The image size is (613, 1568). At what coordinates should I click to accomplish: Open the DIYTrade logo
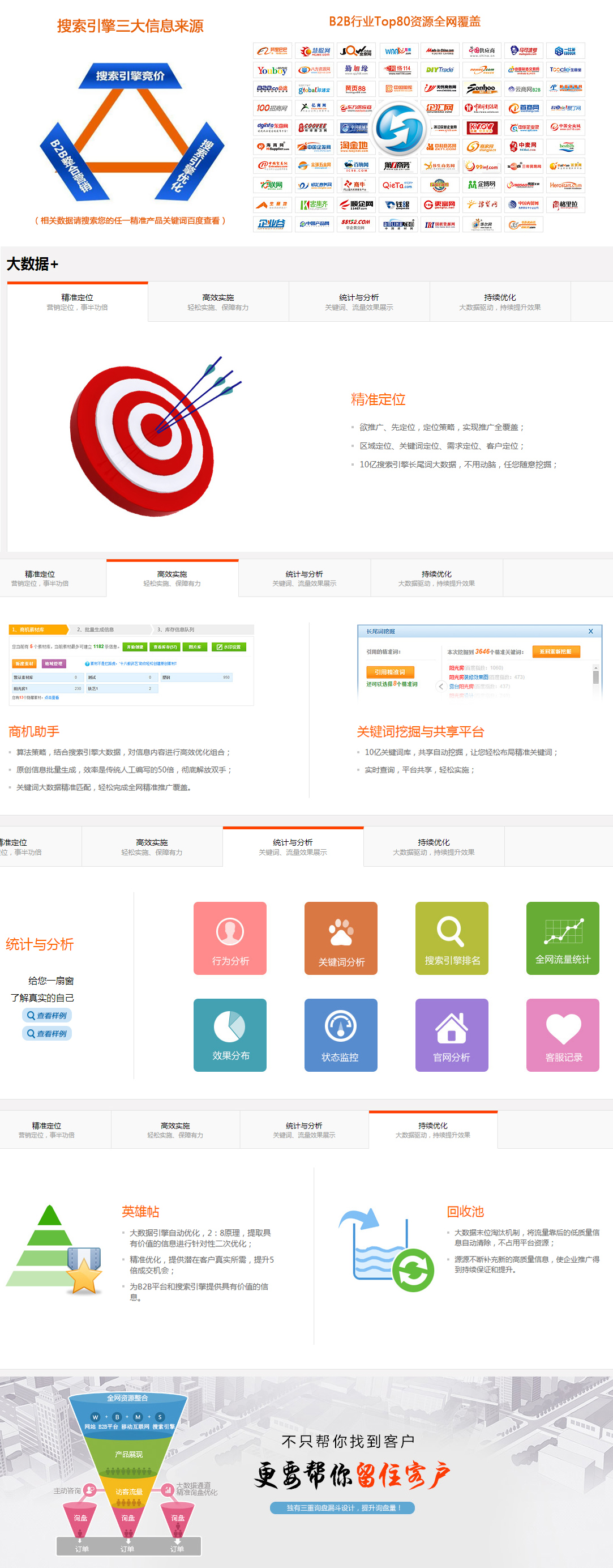tap(440, 70)
